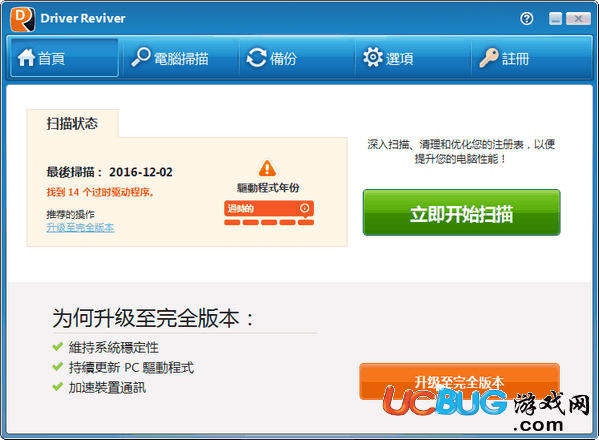599x440 pixels.
Task: Select the 扫描状态 panel tab
Action: 72,123
